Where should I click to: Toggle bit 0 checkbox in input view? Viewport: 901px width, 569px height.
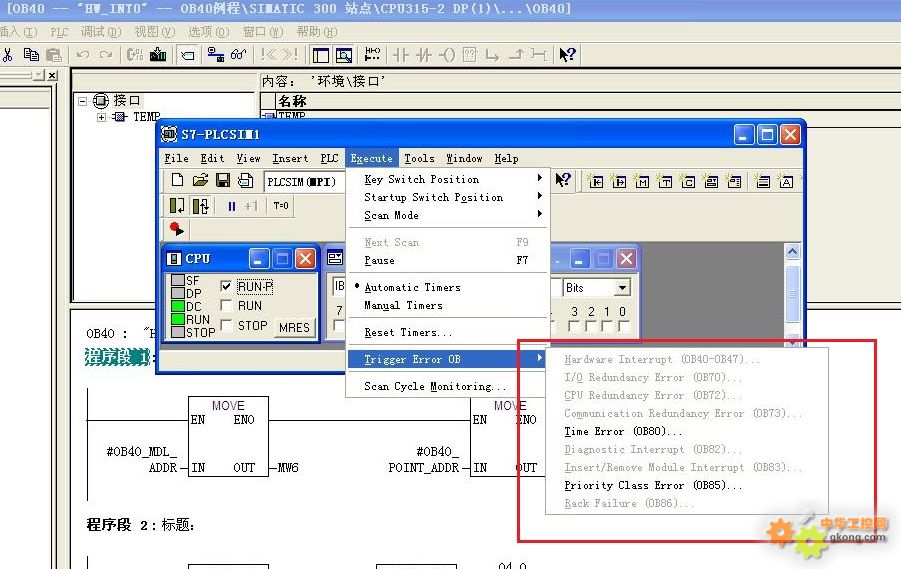coord(623,326)
